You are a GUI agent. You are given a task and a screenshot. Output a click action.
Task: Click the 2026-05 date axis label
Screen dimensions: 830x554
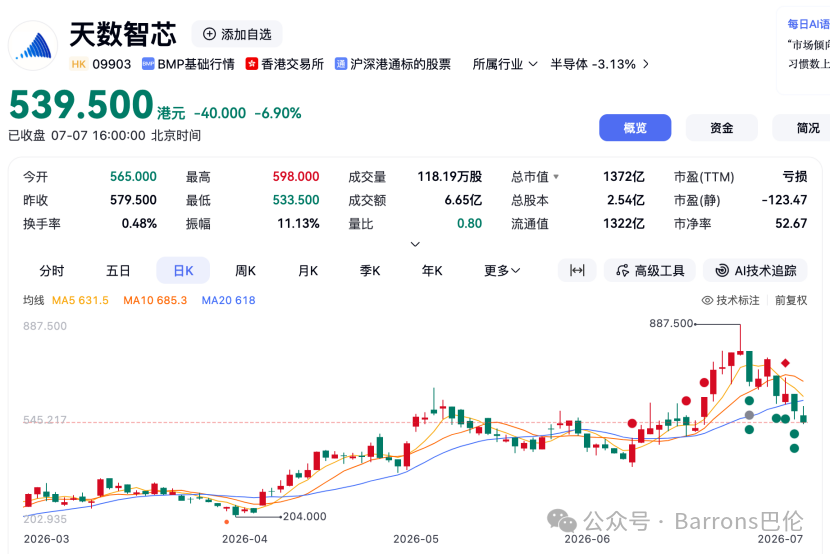click(x=416, y=539)
